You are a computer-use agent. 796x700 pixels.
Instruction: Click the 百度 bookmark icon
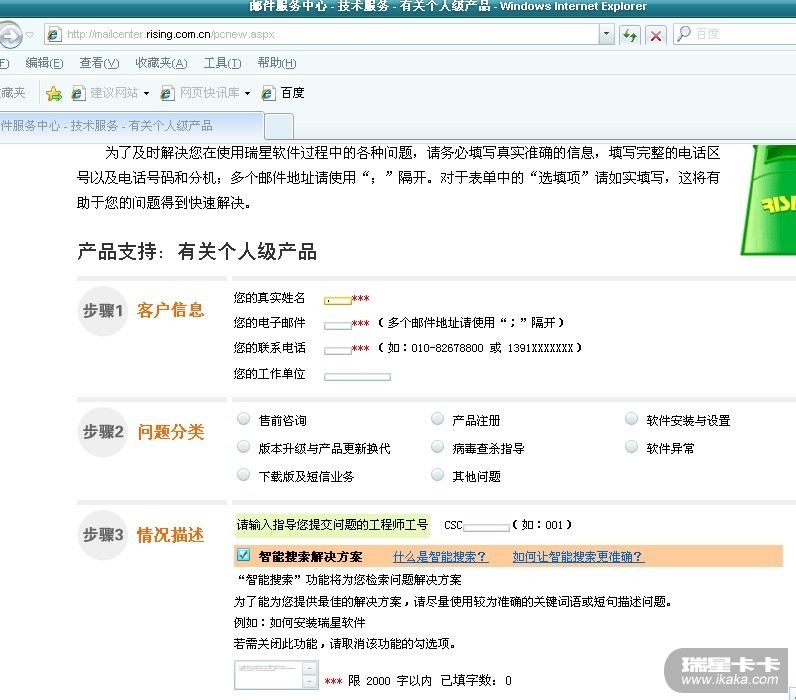click(x=268, y=93)
